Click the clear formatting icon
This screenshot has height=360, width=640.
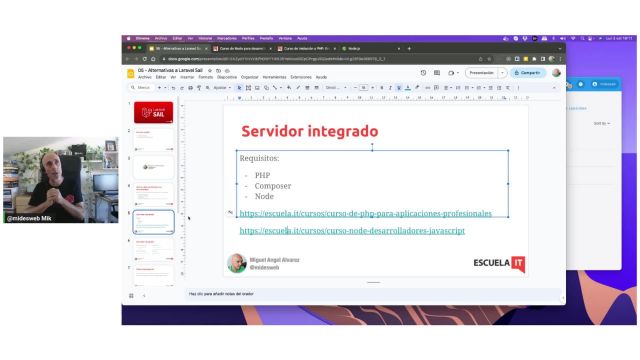pyautogui.click(x=508, y=88)
